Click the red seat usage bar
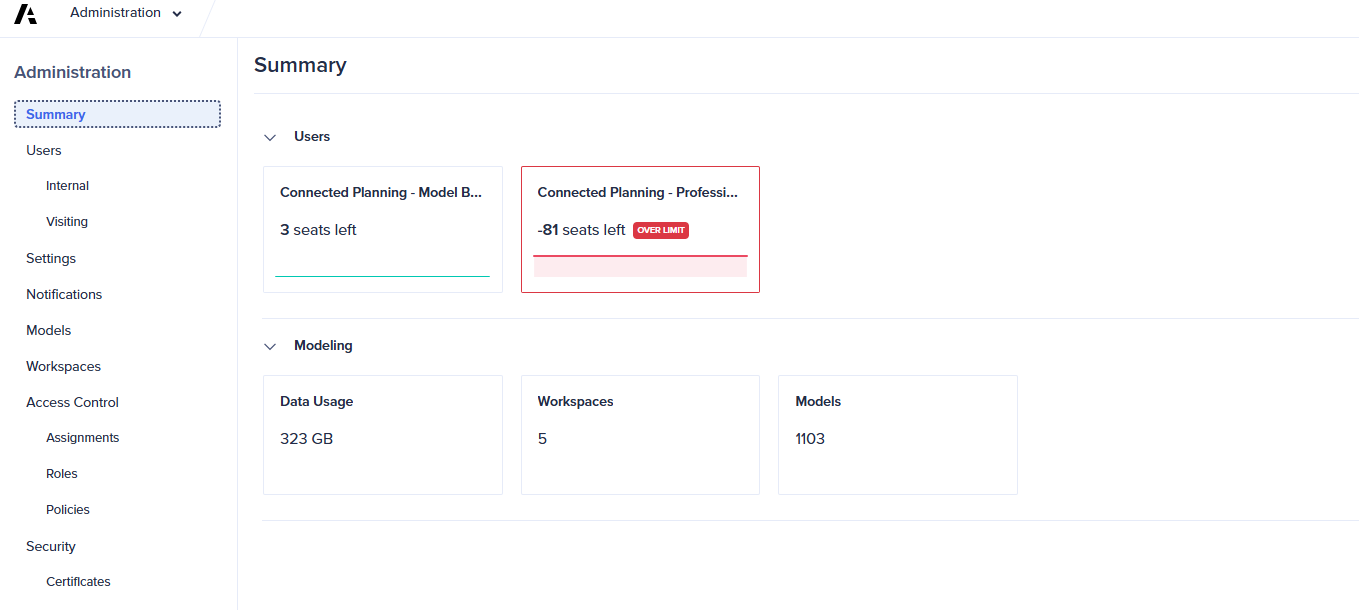1359x610 pixels. click(x=640, y=266)
